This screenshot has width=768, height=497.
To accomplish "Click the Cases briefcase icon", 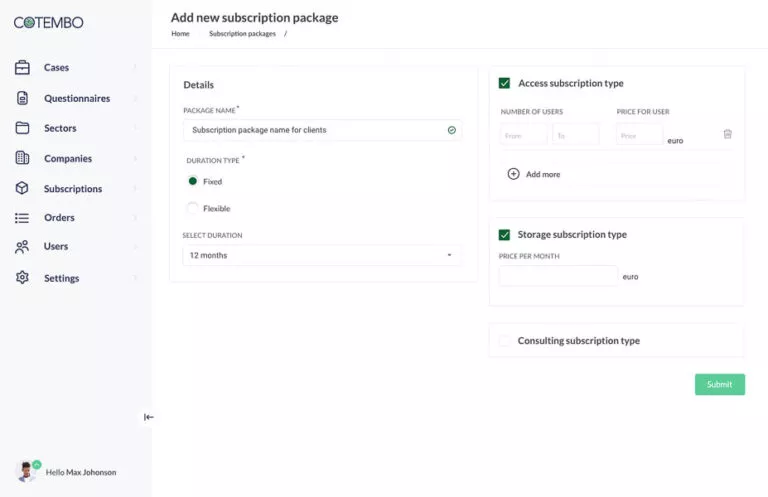I will coord(22,68).
